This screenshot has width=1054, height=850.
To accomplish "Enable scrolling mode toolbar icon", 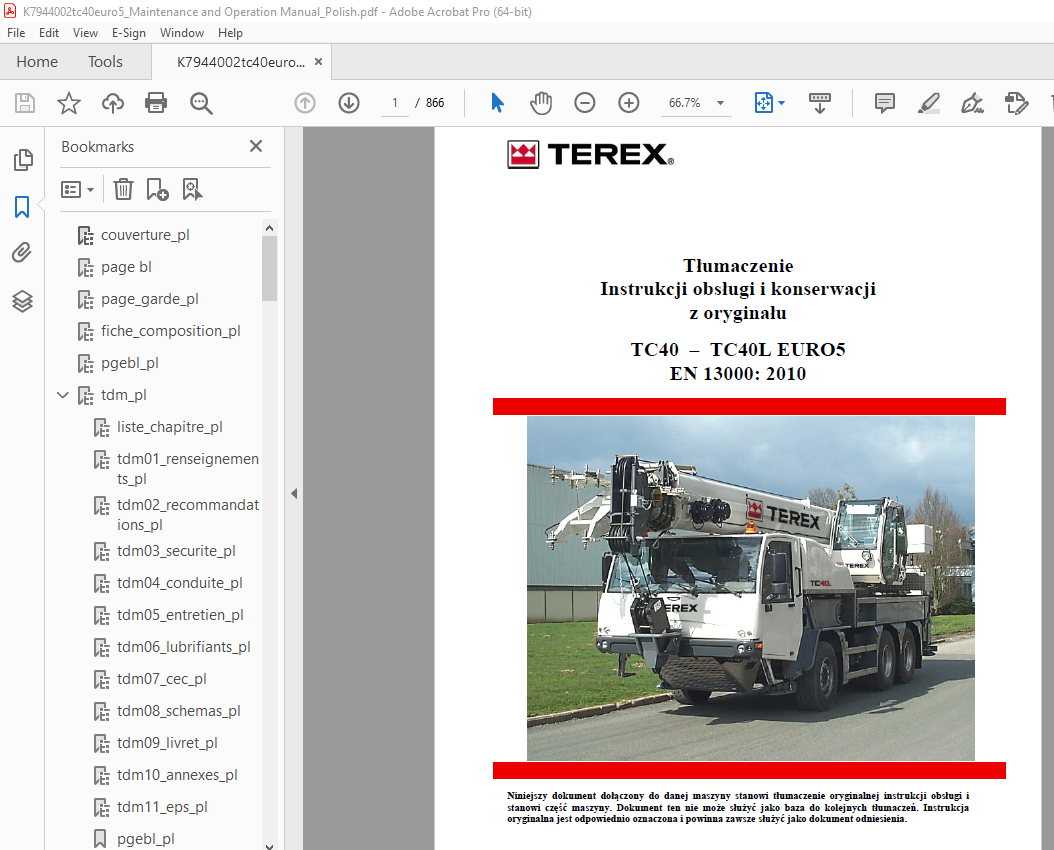I will coord(819,103).
